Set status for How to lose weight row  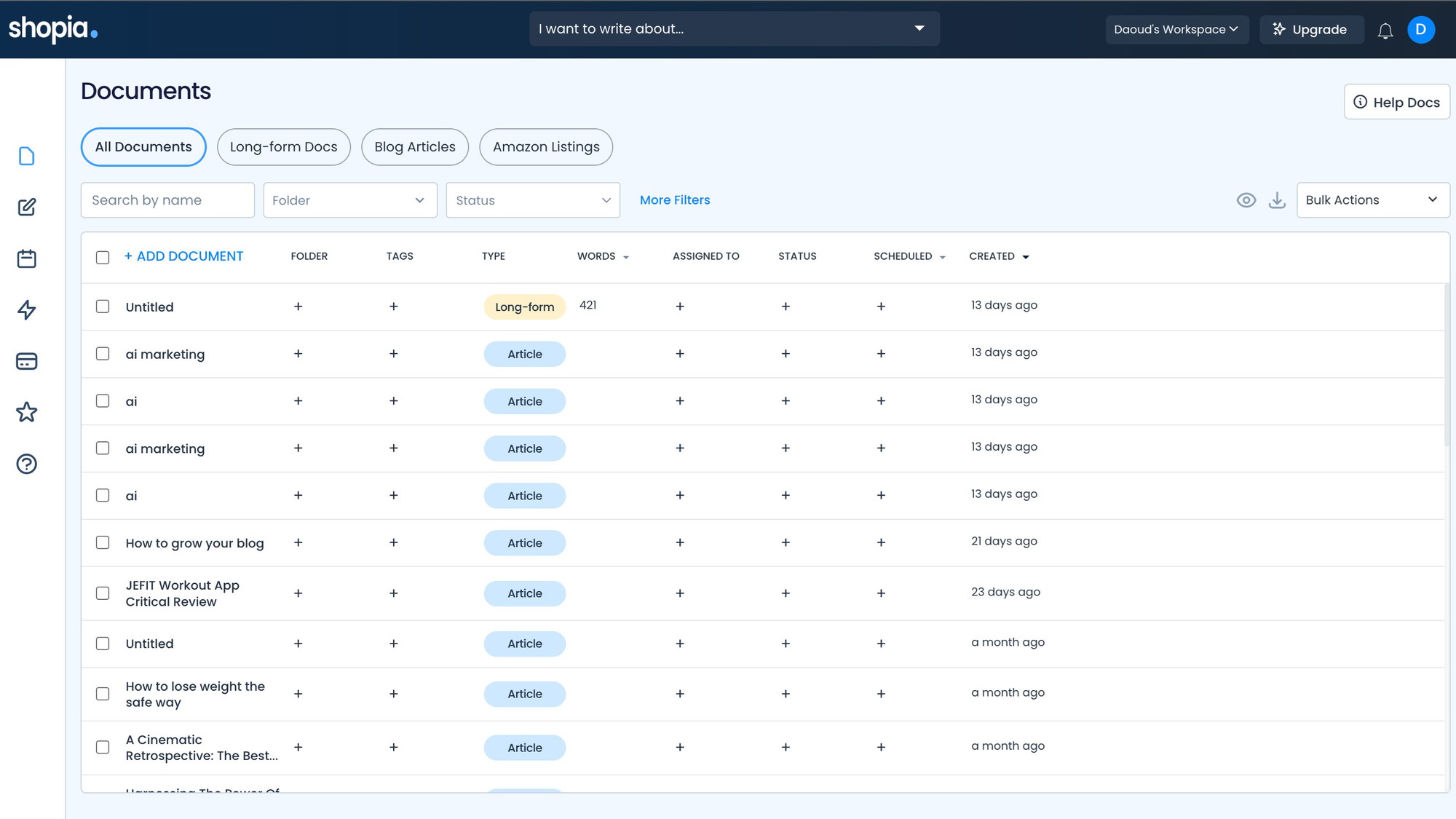pos(786,694)
